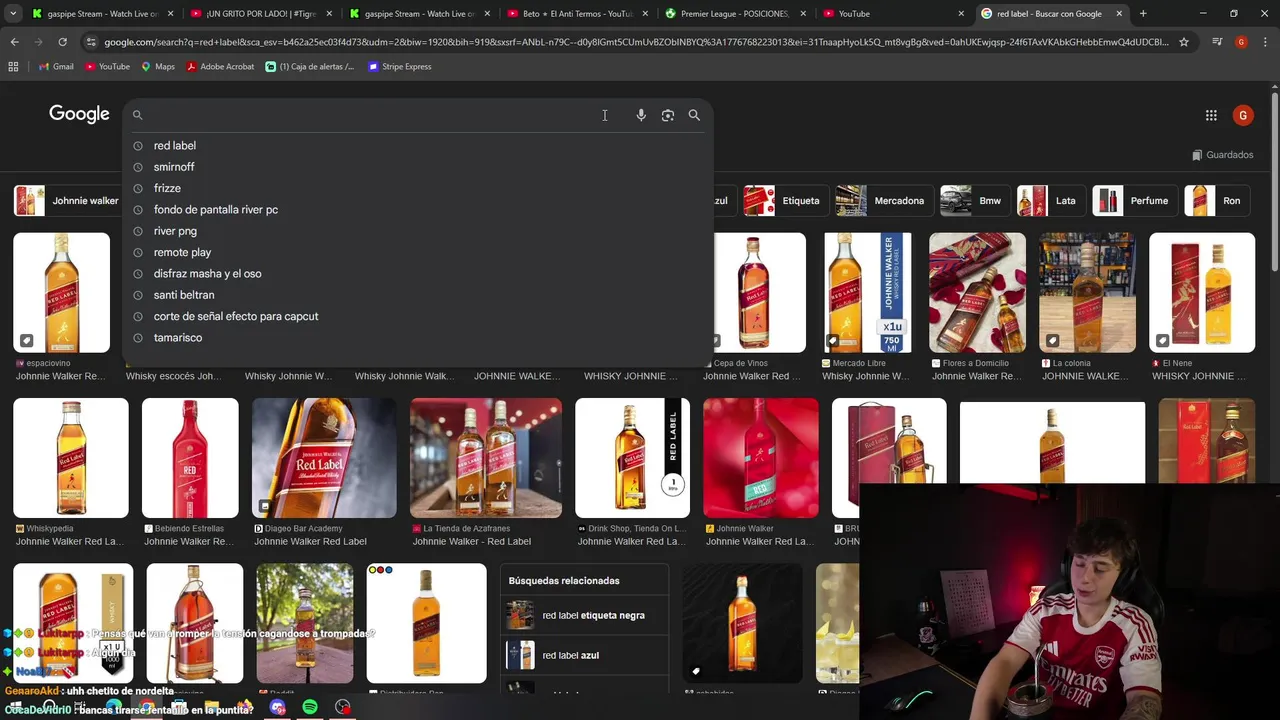Choose 'corte de señal efecto para capcut'
Image resolution: width=1280 pixels, height=720 pixels.
(x=418, y=316)
